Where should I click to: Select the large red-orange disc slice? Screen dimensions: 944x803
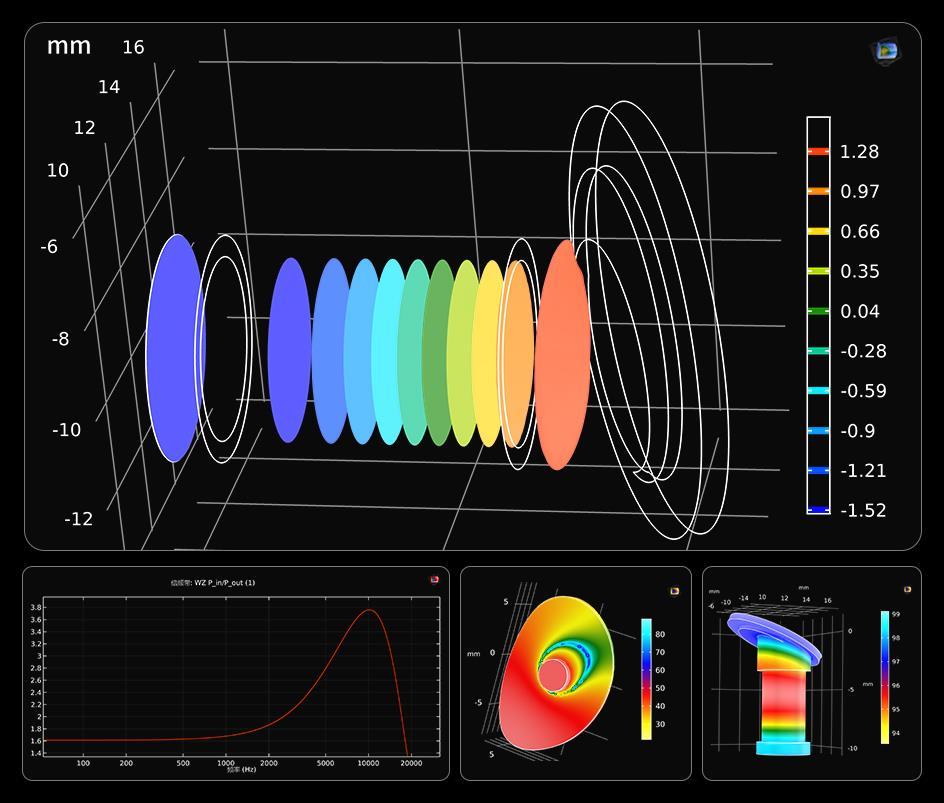pos(564,355)
